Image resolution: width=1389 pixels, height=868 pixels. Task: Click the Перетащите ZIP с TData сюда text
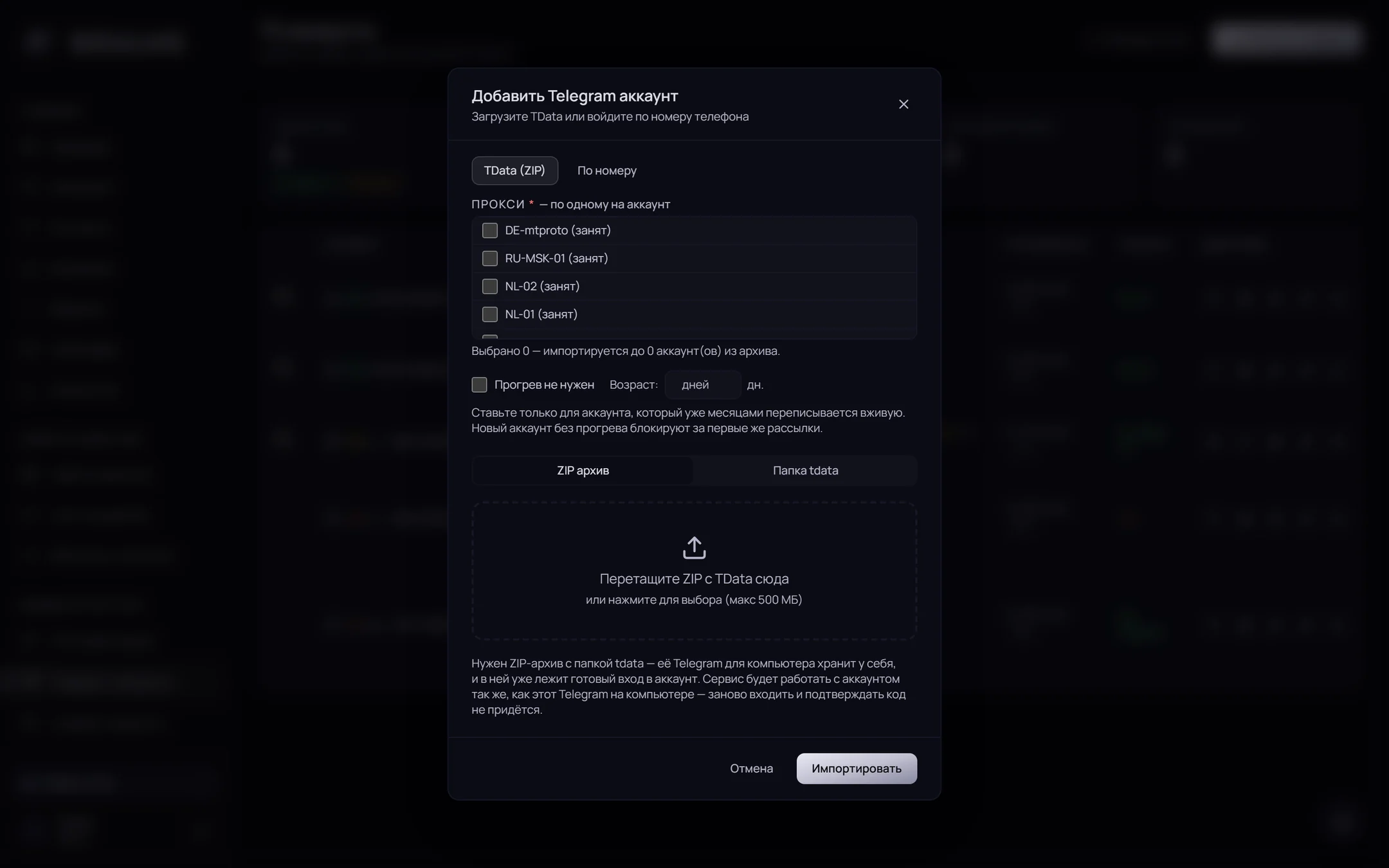(x=694, y=579)
